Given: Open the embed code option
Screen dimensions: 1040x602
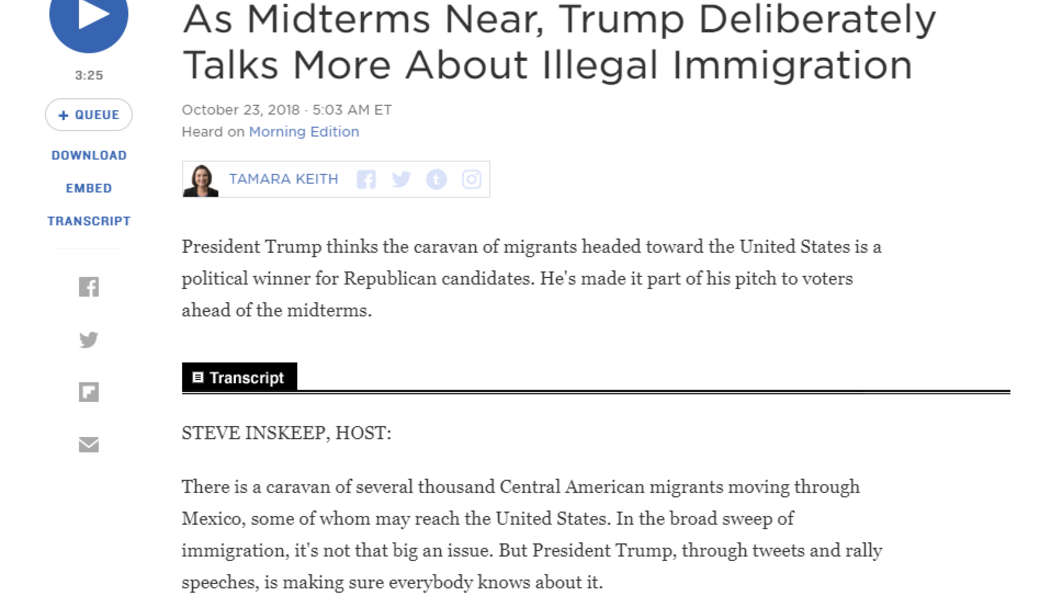Looking at the screenshot, I should click(88, 187).
